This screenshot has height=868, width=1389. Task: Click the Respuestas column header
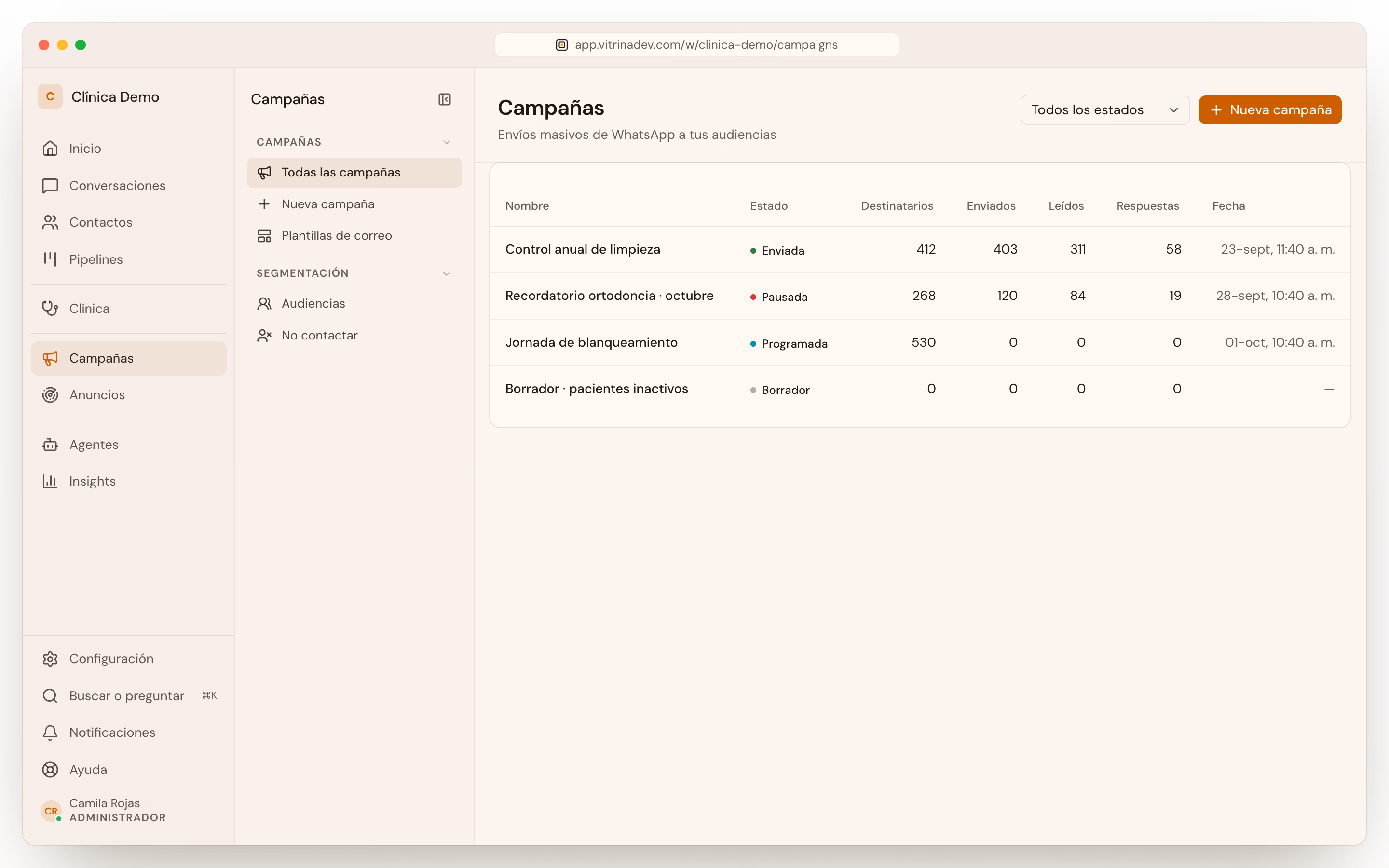tap(1147, 205)
